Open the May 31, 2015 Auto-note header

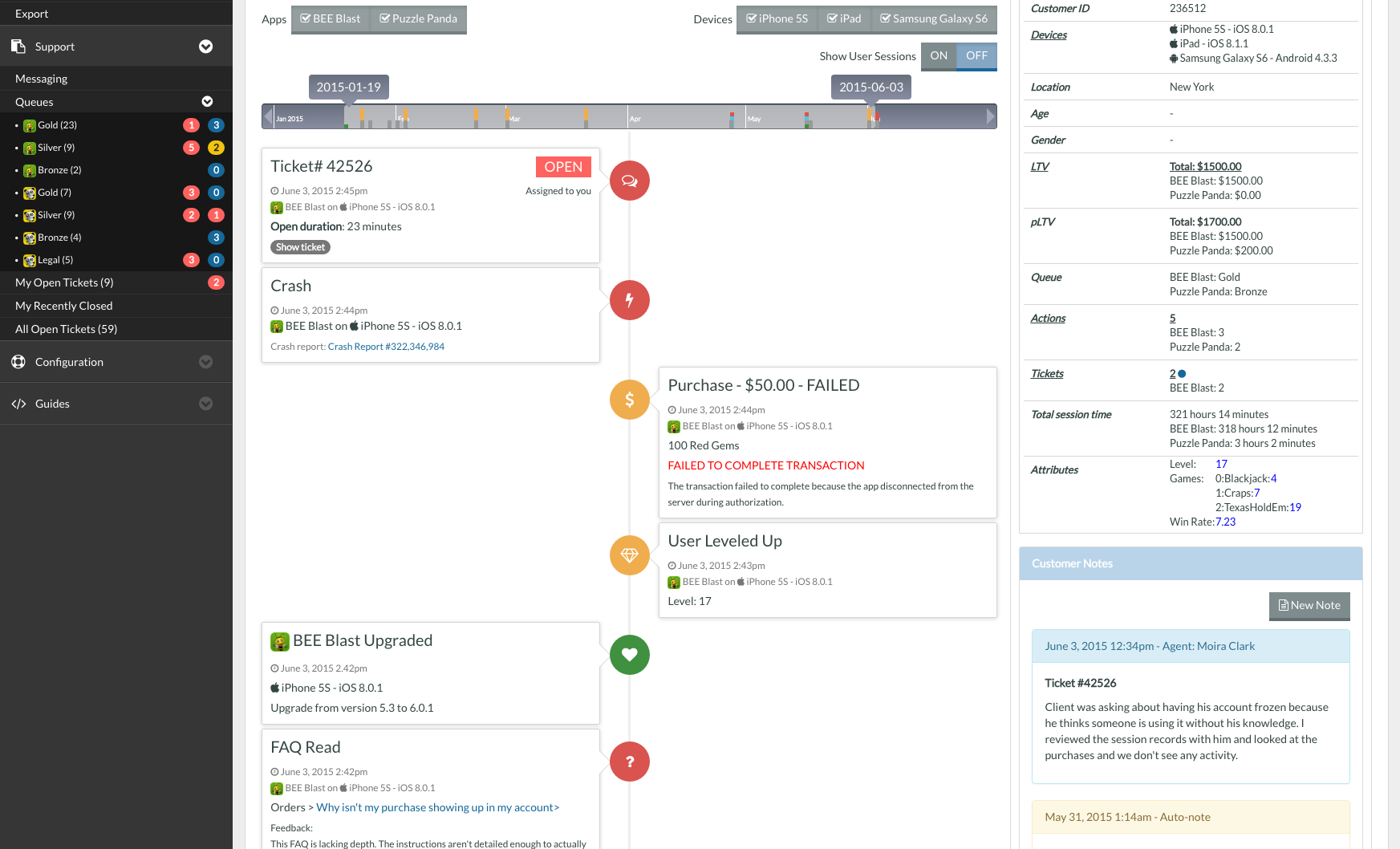tap(1191, 817)
